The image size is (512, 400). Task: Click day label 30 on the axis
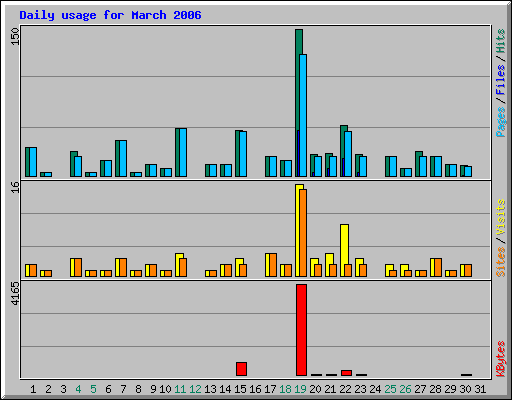point(465,389)
